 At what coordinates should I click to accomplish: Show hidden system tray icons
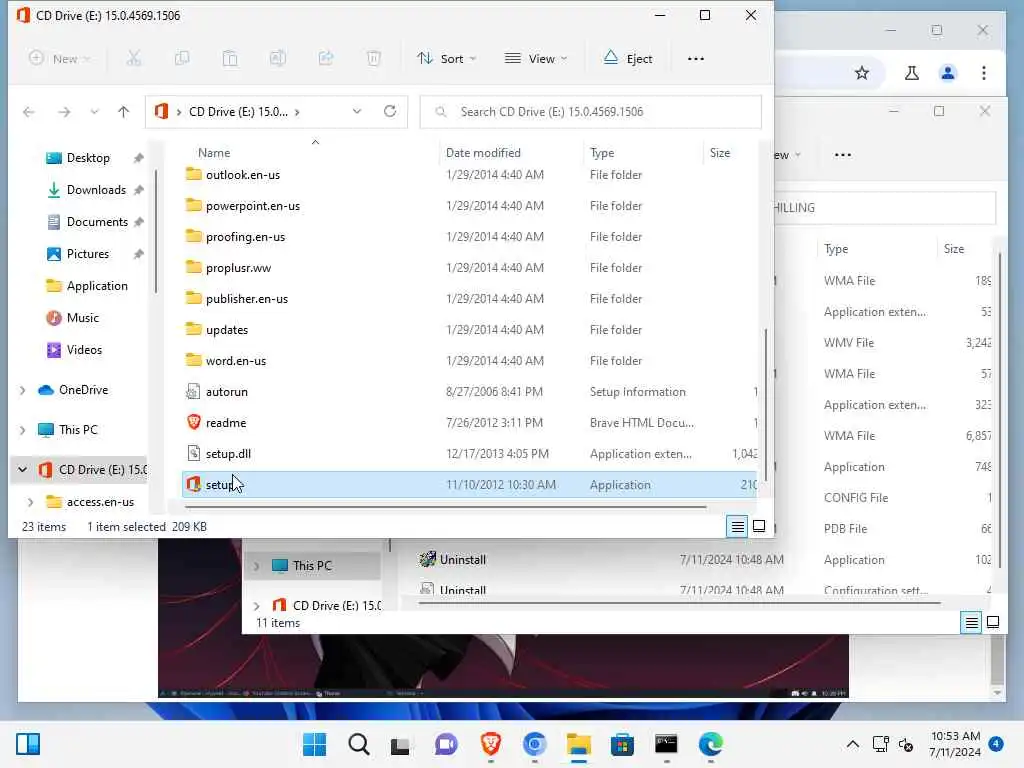[853, 744]
